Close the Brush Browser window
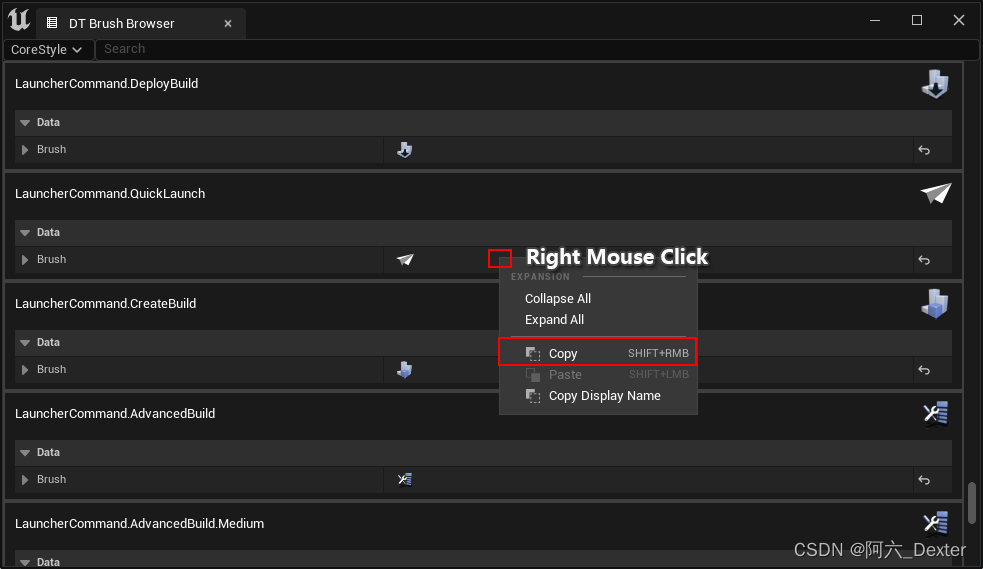The image size is (983, 569). (959, 21)
